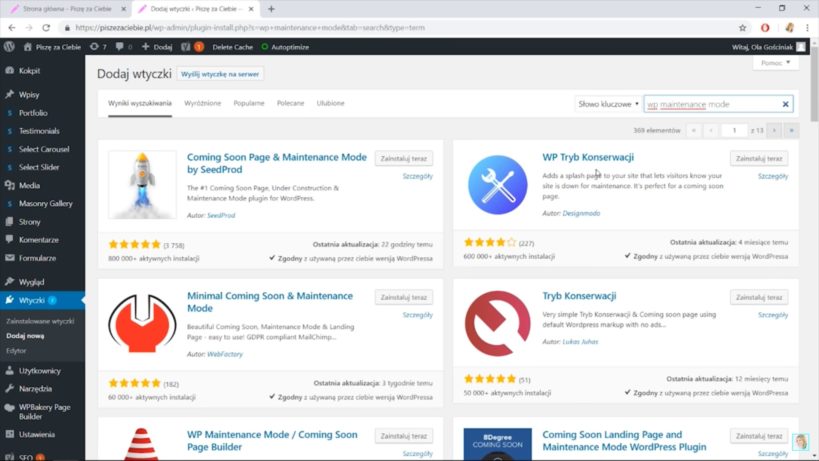
Task: Open Użytkownicy in sidebar
Action: [x=40, y=371]
